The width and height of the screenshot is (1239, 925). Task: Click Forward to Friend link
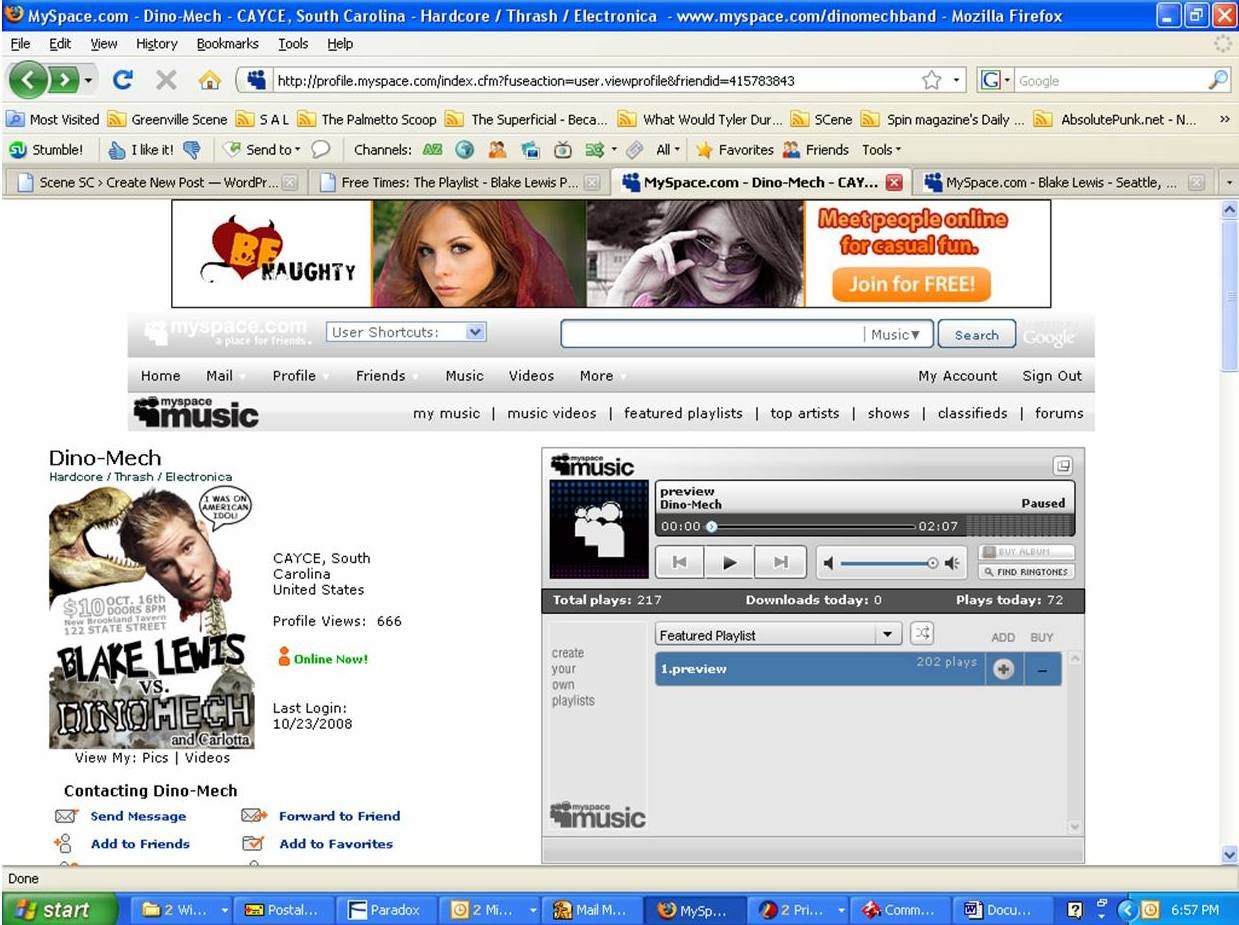point(339,816)
